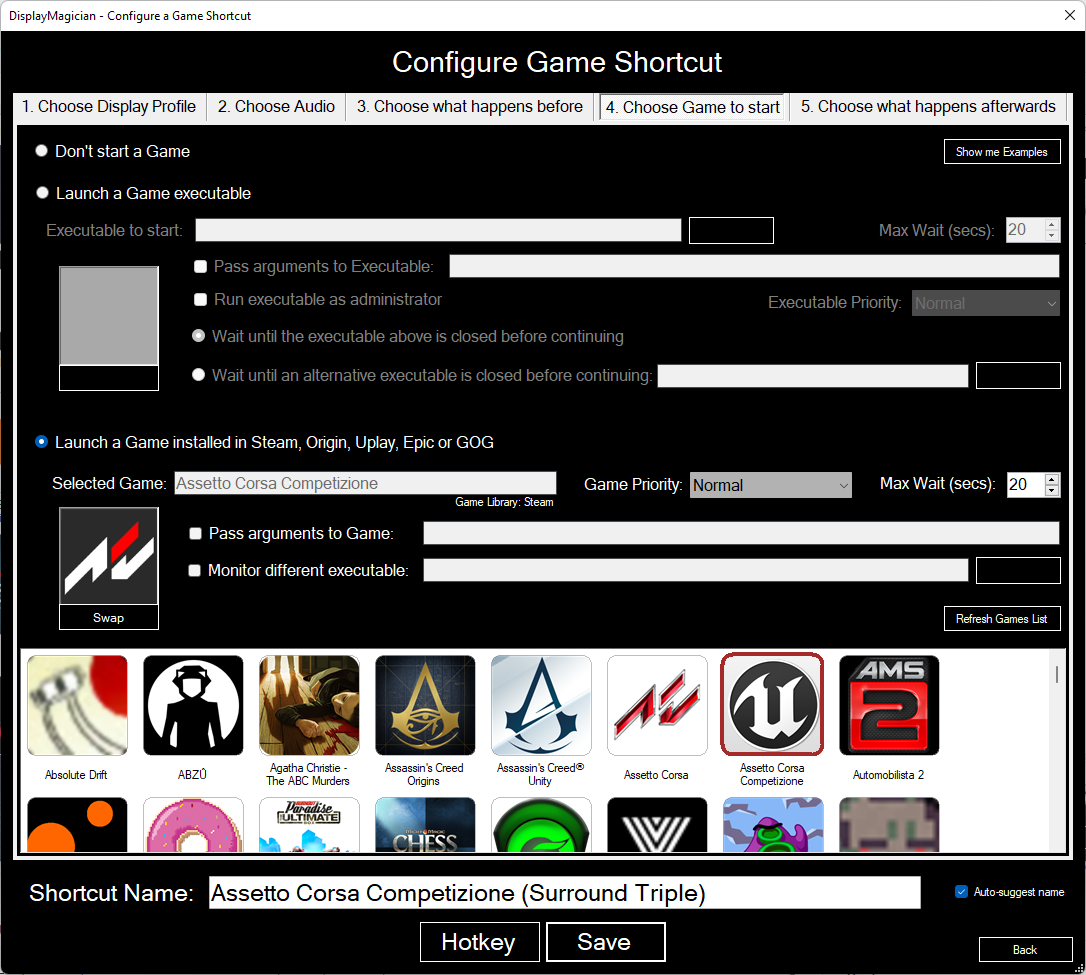Select the orange circles game icon
This screenshot has width=1086, height=975.
(77, 825)
